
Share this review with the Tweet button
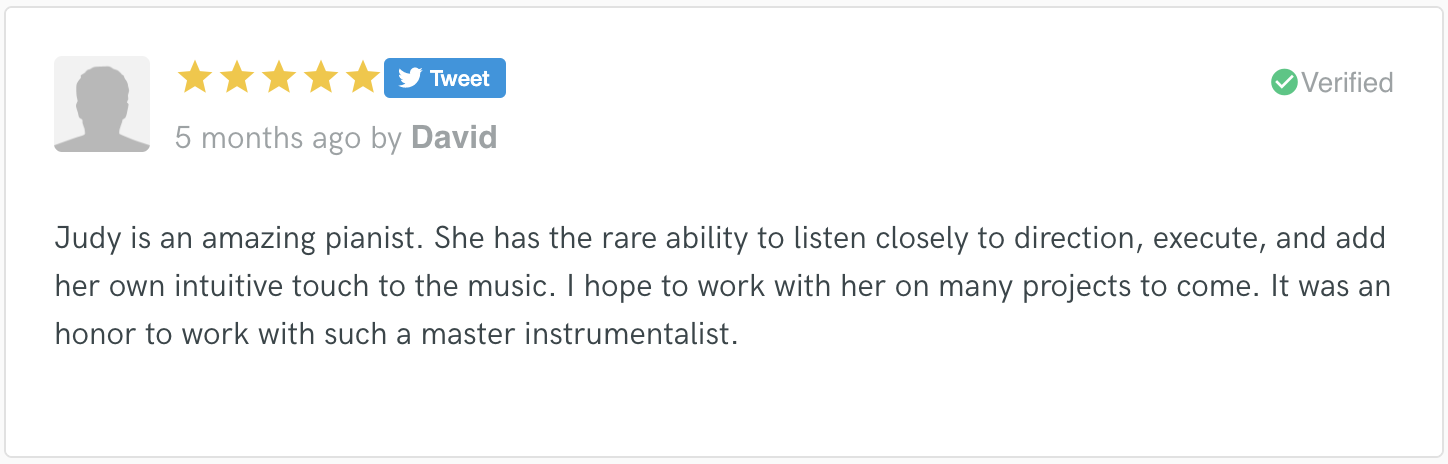click(x=445, y=78)
